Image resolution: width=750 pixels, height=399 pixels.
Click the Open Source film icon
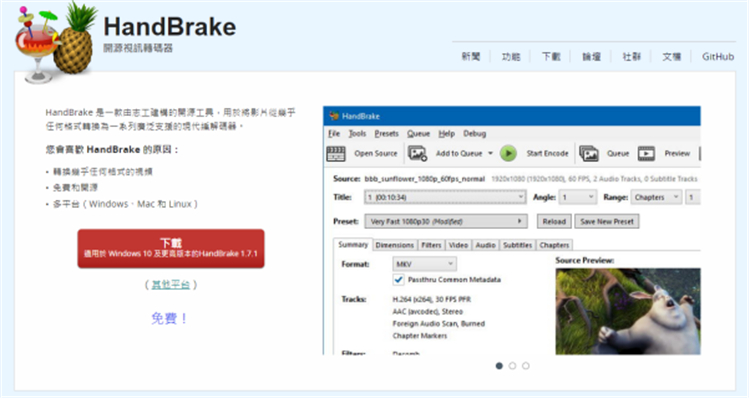click(x=336, y=154)
